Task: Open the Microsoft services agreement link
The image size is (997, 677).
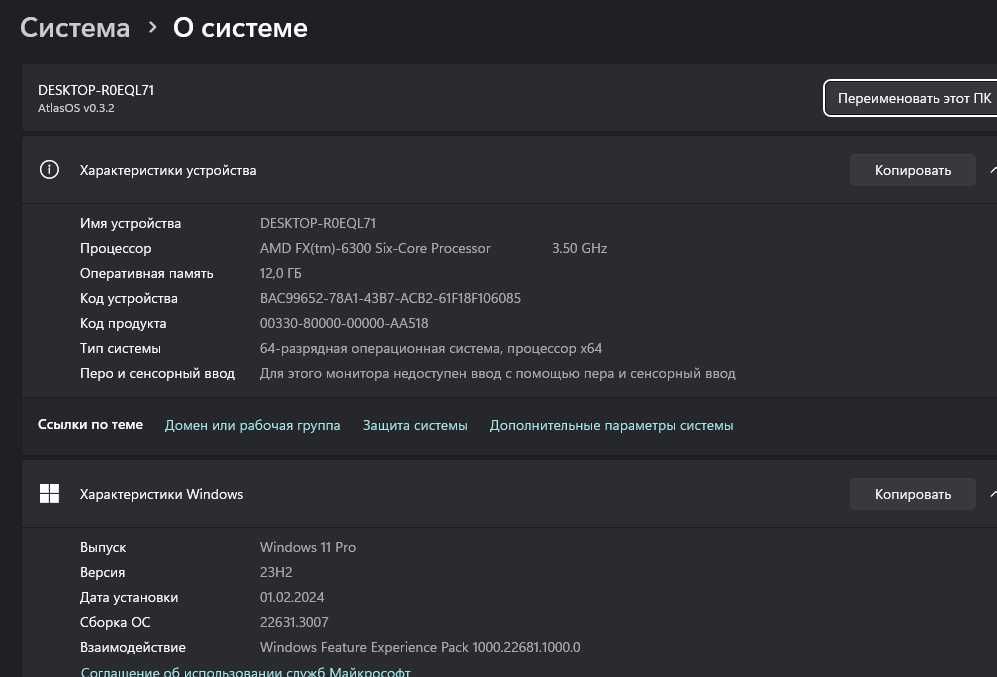Action: (245, 672)
